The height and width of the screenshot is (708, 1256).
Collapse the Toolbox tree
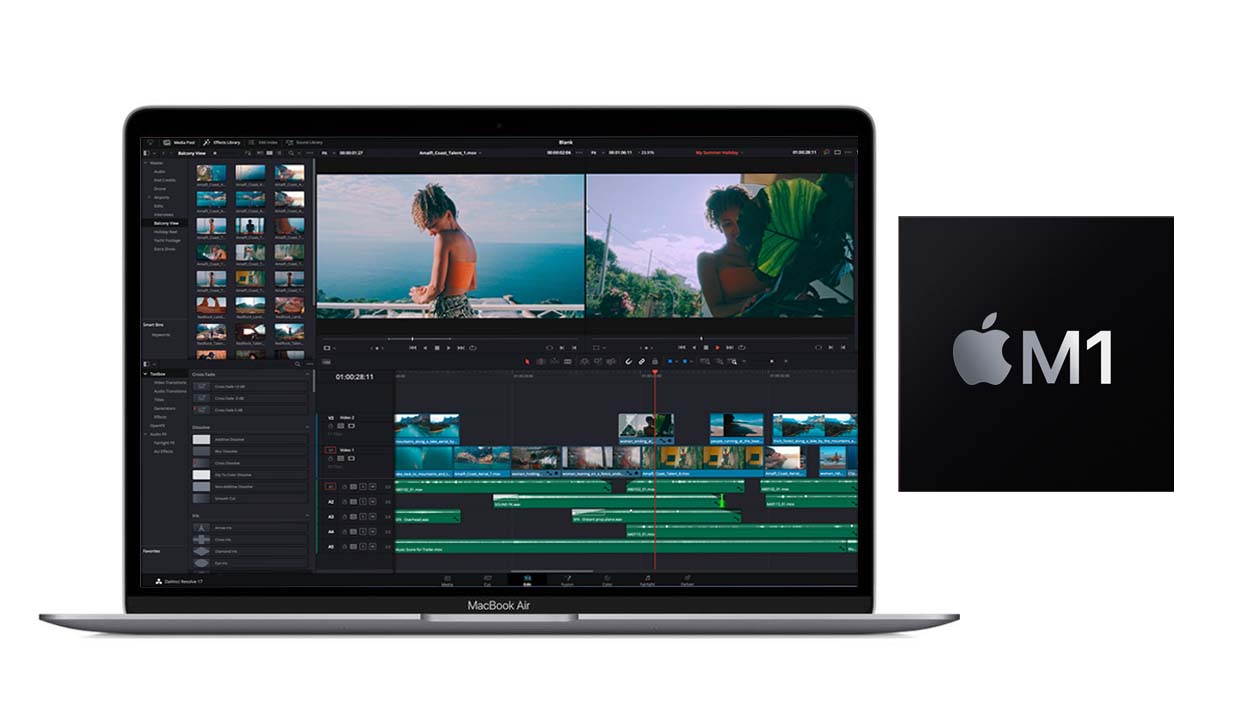146,374
